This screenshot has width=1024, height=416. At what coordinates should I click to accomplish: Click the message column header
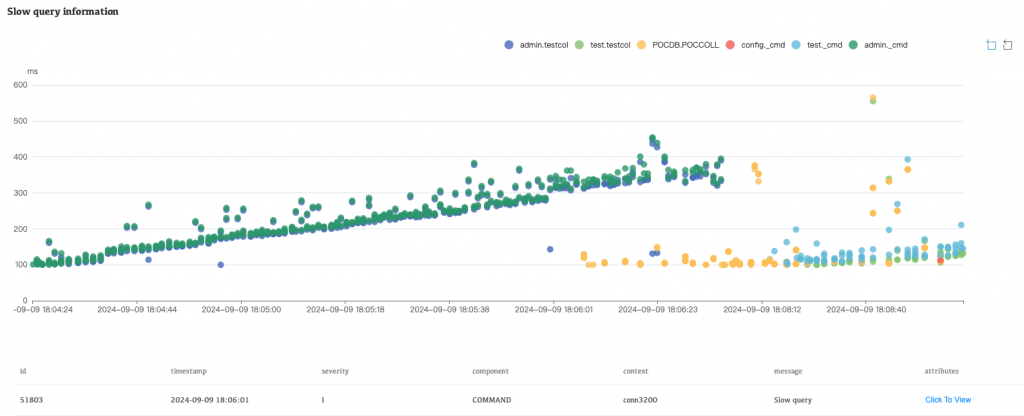click(789, 371)
